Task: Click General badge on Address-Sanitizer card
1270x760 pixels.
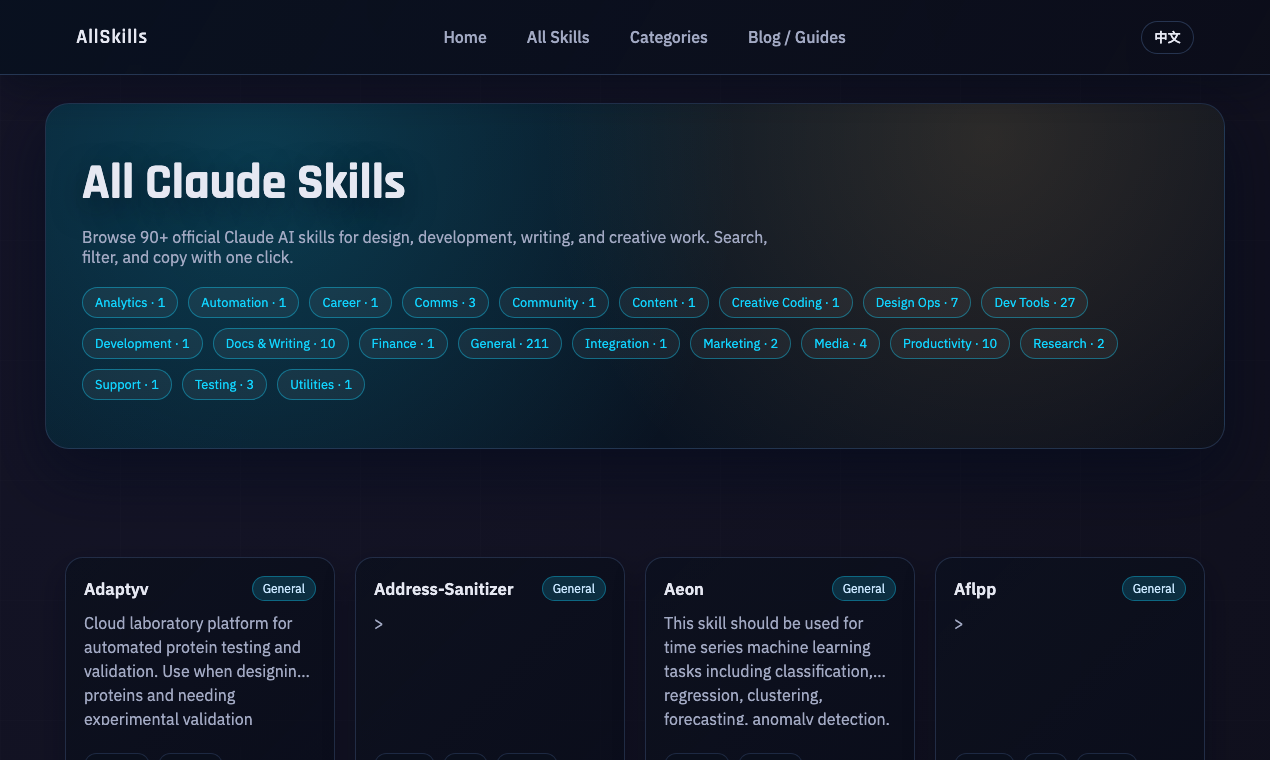Action: click(x=574, y=589)
